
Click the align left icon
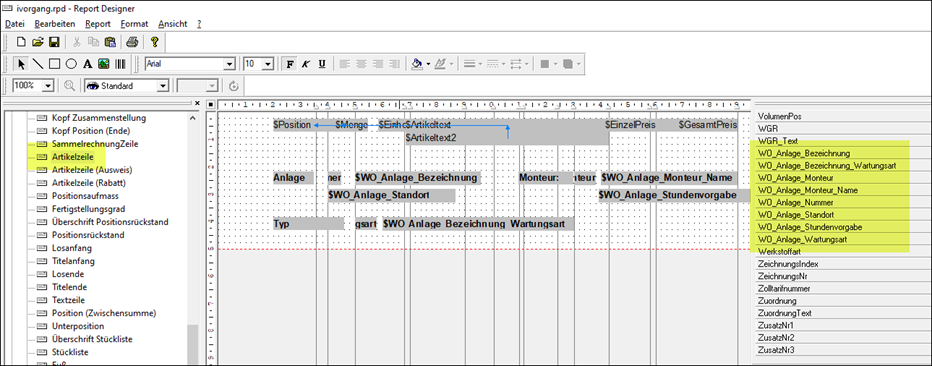(x=345, y=64)
